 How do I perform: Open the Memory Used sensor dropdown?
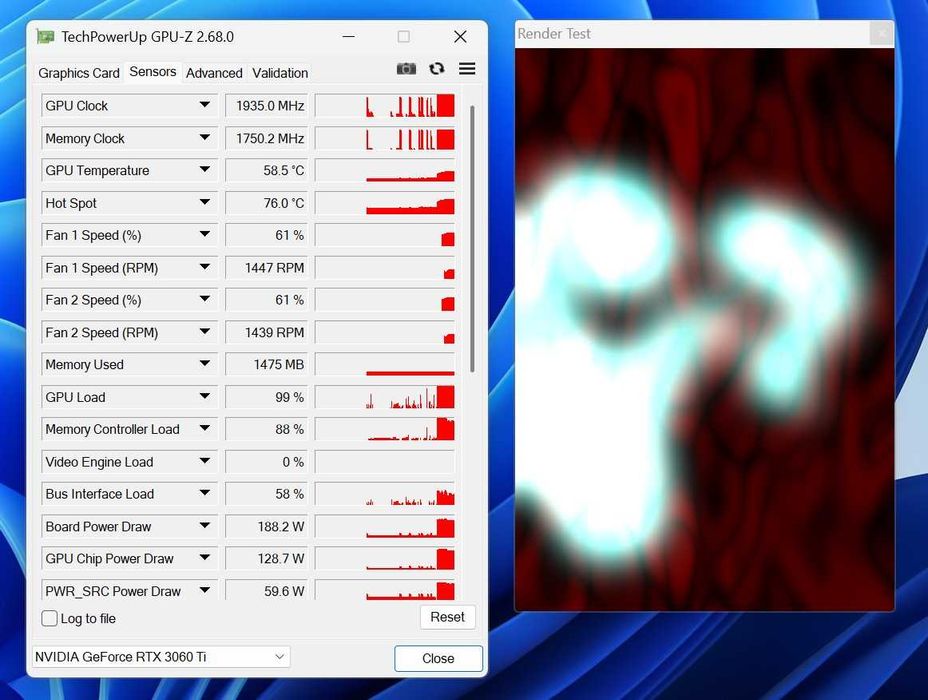(x=205, y=363)
